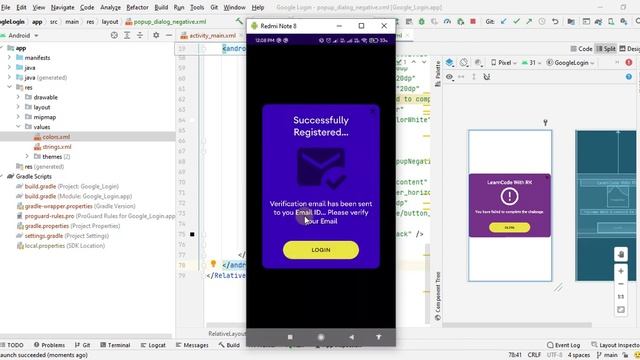This screenshot has width=640, height=360.
Task: Expand the drawable folder
Action: (x=18, y=97)
